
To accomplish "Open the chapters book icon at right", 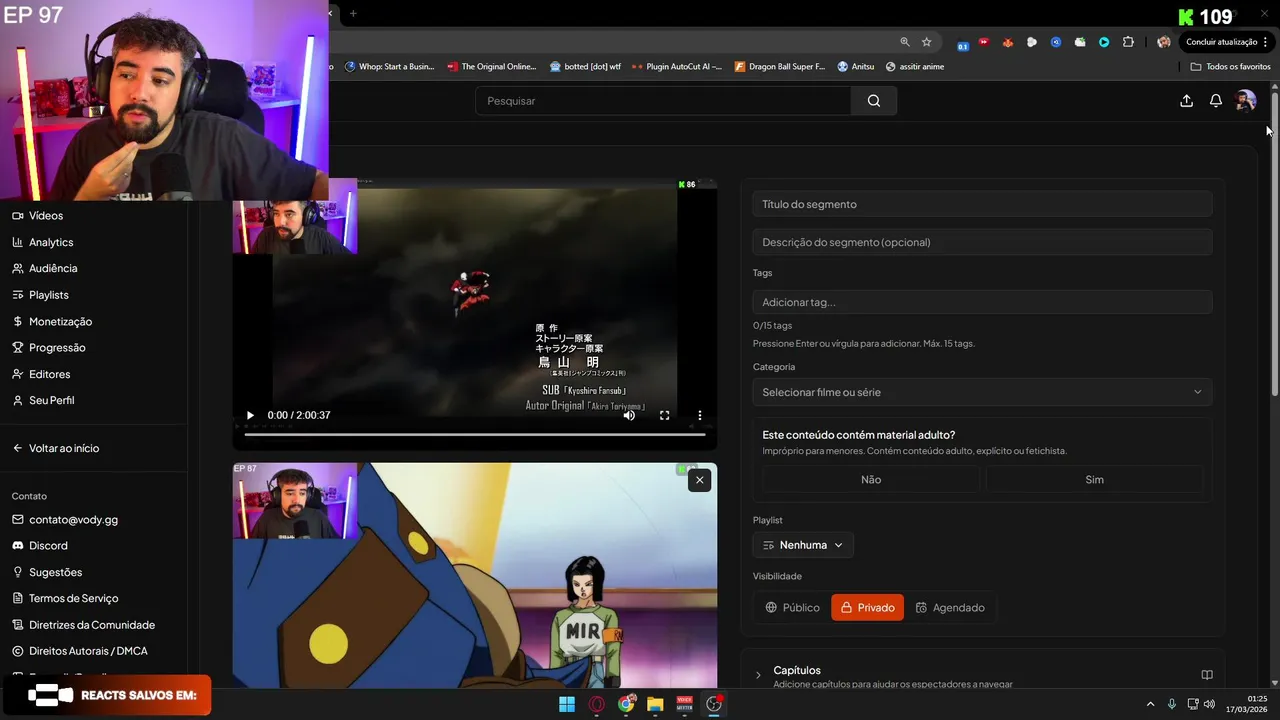I will point(1207,675).
